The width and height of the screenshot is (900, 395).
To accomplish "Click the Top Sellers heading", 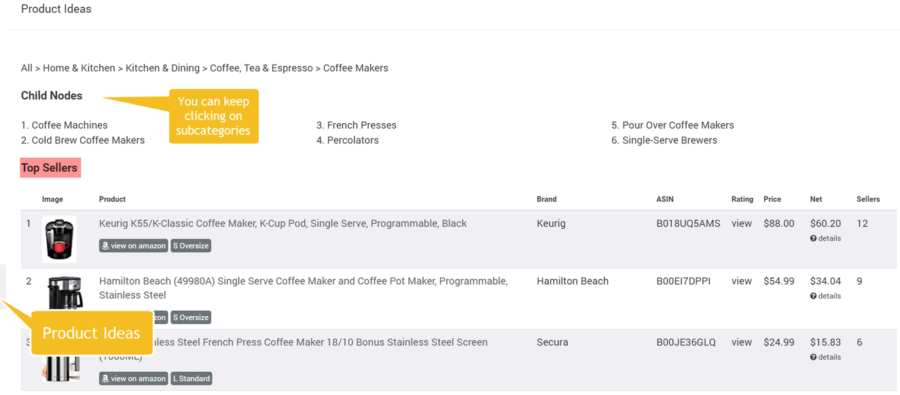I will (50, 168).
